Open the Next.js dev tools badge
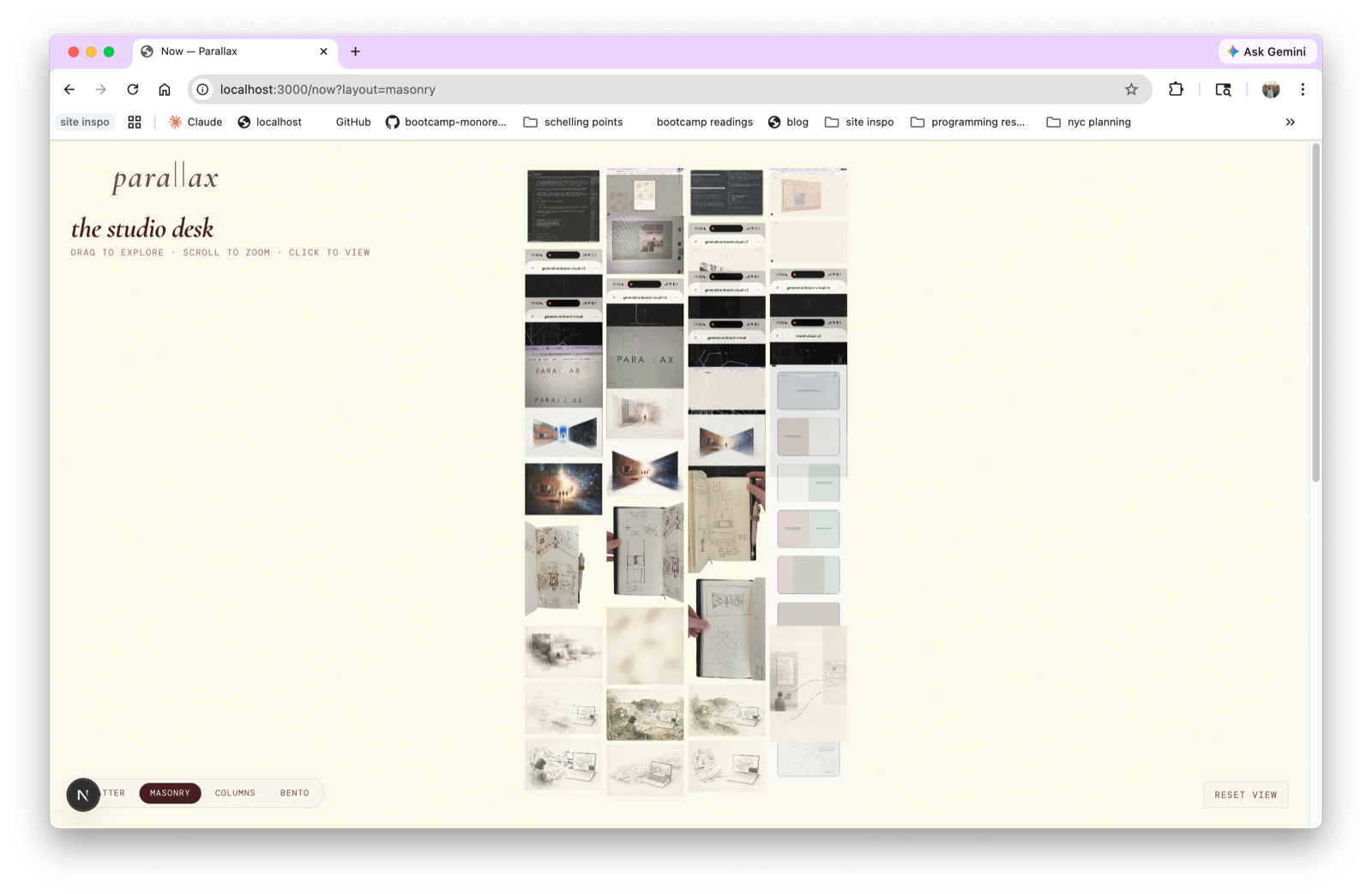This screenshot has width=1372, height=894. [x=83, y=795]
